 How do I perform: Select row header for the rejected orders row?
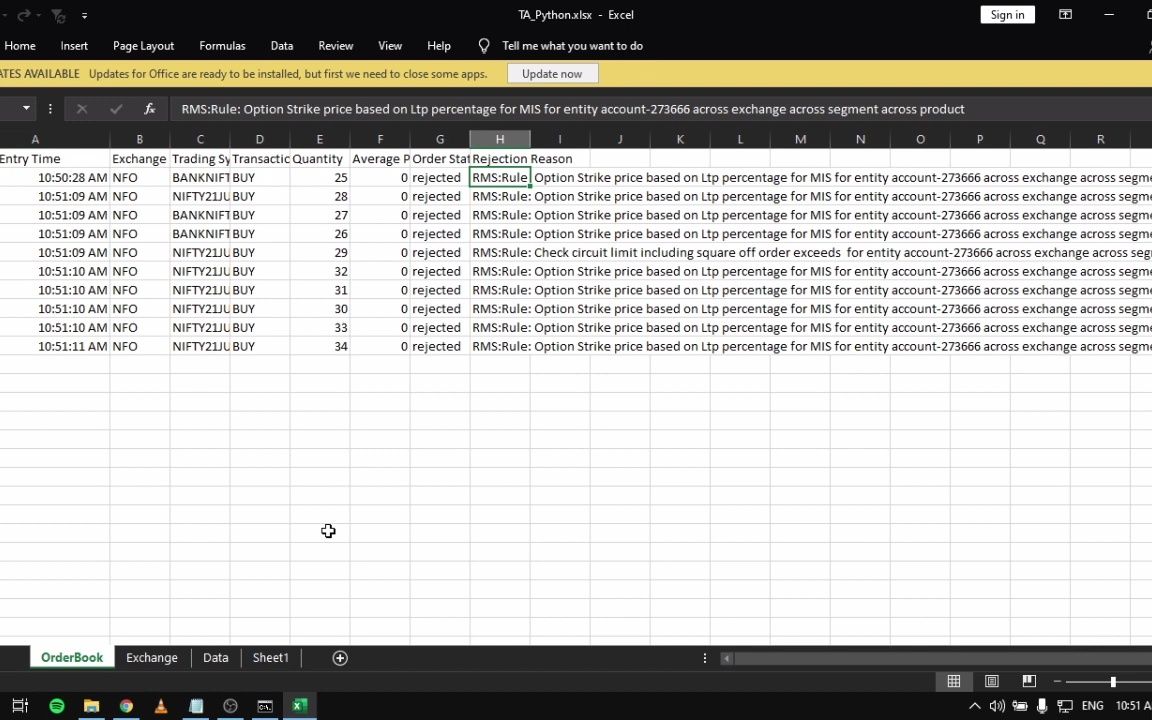coord(3,177)
